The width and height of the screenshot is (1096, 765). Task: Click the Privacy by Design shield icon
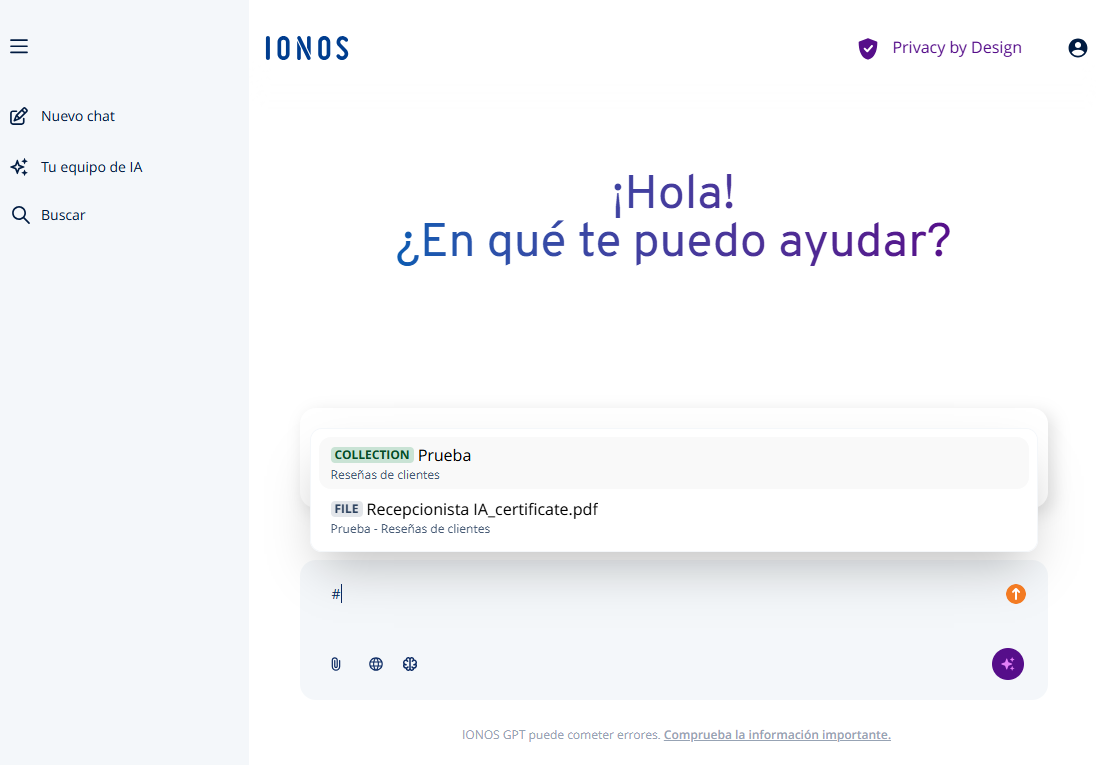tap(867, 48)
